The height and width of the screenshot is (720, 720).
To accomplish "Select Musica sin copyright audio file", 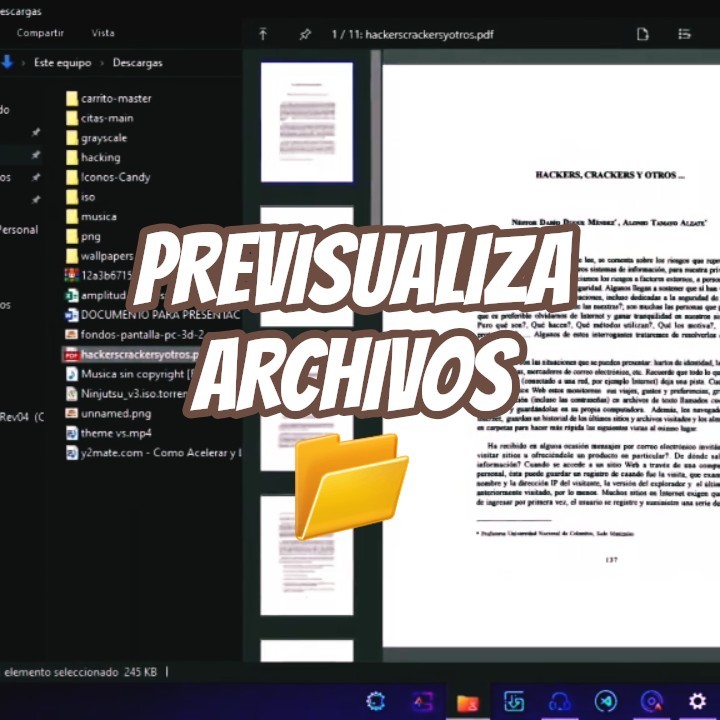I will click(130, 374).
